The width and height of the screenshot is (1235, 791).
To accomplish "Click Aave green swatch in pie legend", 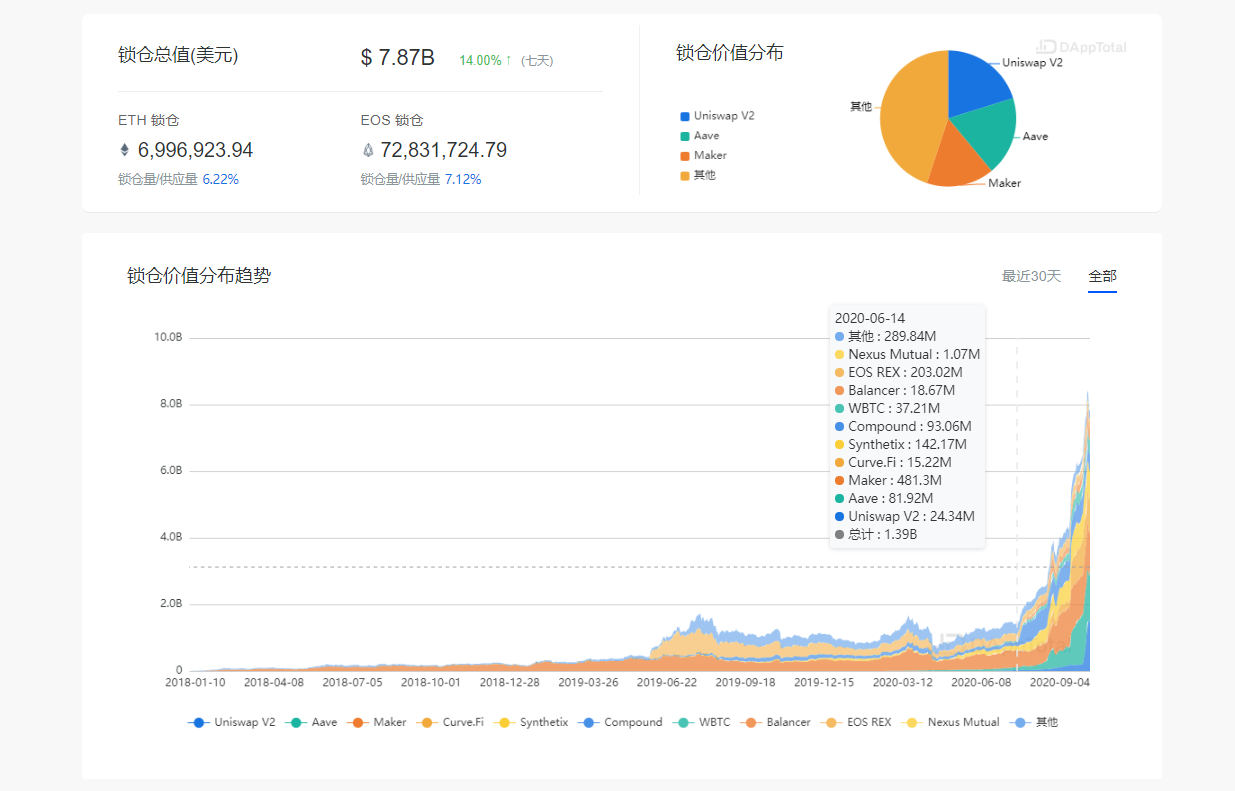I will pyautogui.click(x=685, y=136).
